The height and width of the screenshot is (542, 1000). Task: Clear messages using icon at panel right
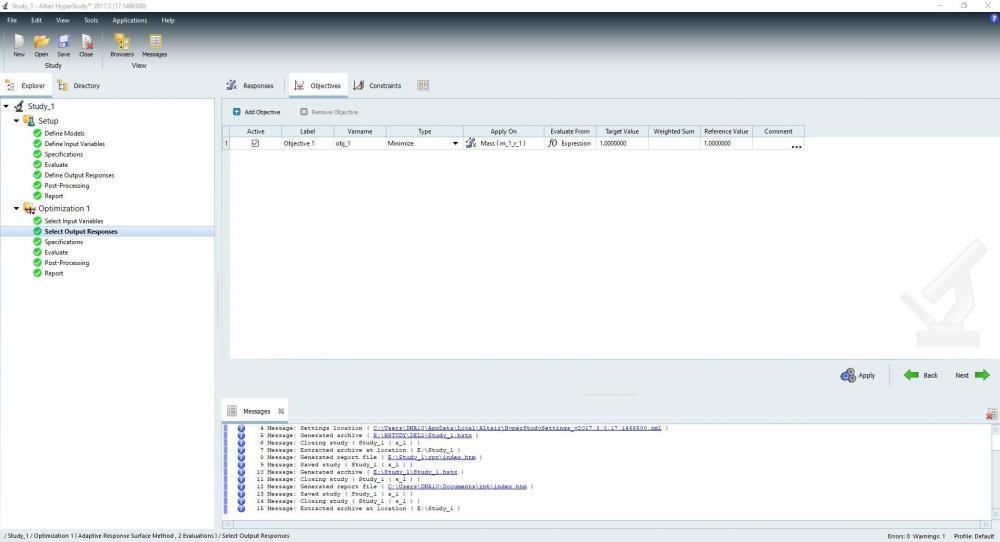[991, 414]
